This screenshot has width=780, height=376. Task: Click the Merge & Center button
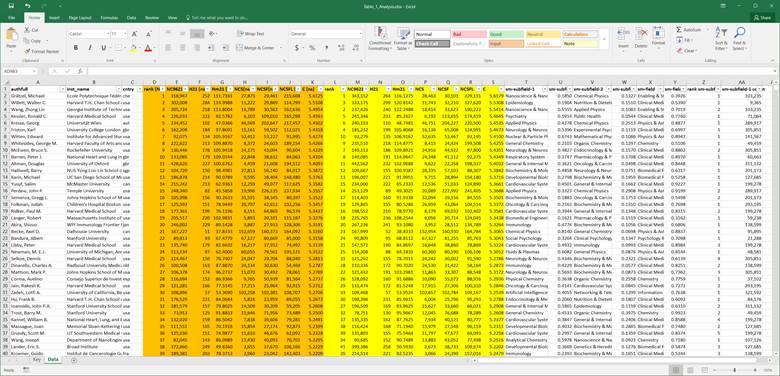coord(256,48)
